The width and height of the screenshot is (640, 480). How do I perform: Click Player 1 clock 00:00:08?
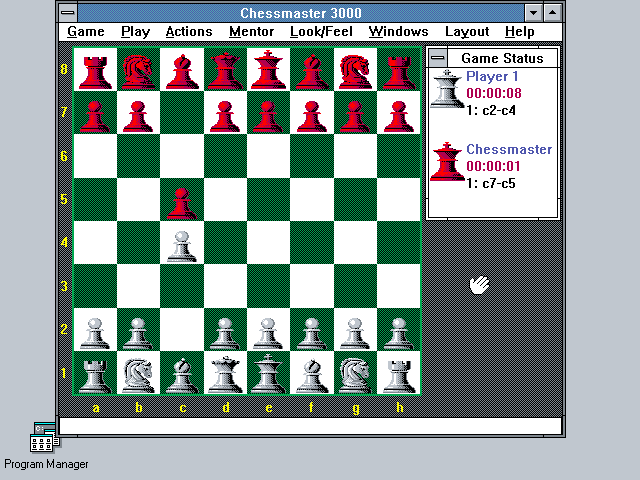pyautogui.click(x=493, y=93)
